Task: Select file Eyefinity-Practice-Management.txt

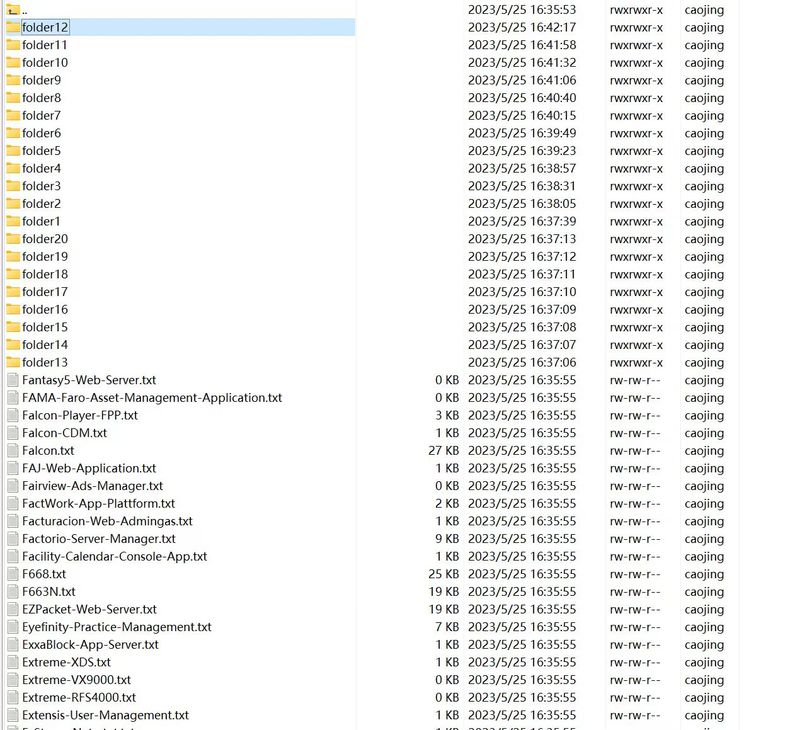Action: click(x=116, y=627)
